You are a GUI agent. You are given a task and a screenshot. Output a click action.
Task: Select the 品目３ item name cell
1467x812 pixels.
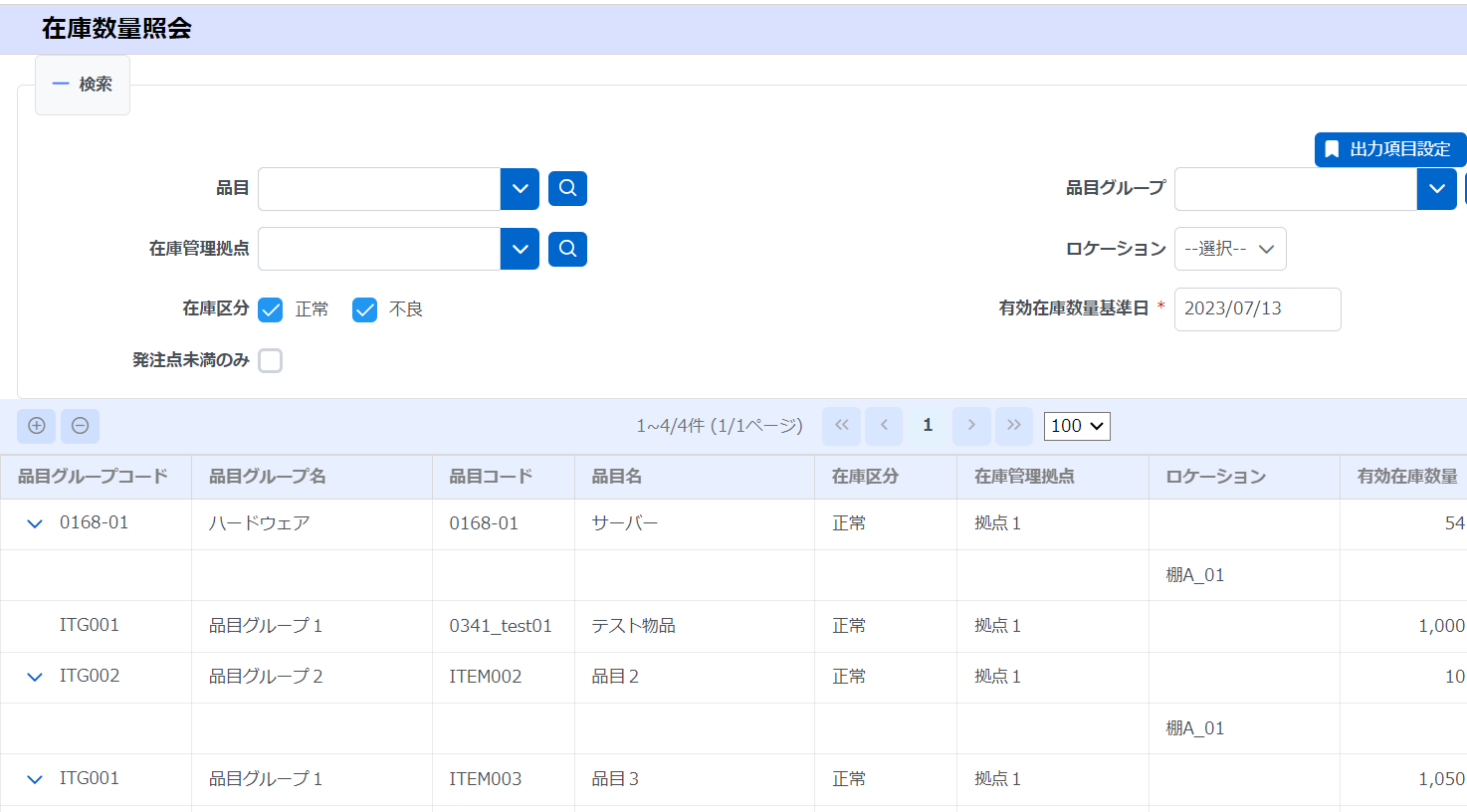coord(695,780)
